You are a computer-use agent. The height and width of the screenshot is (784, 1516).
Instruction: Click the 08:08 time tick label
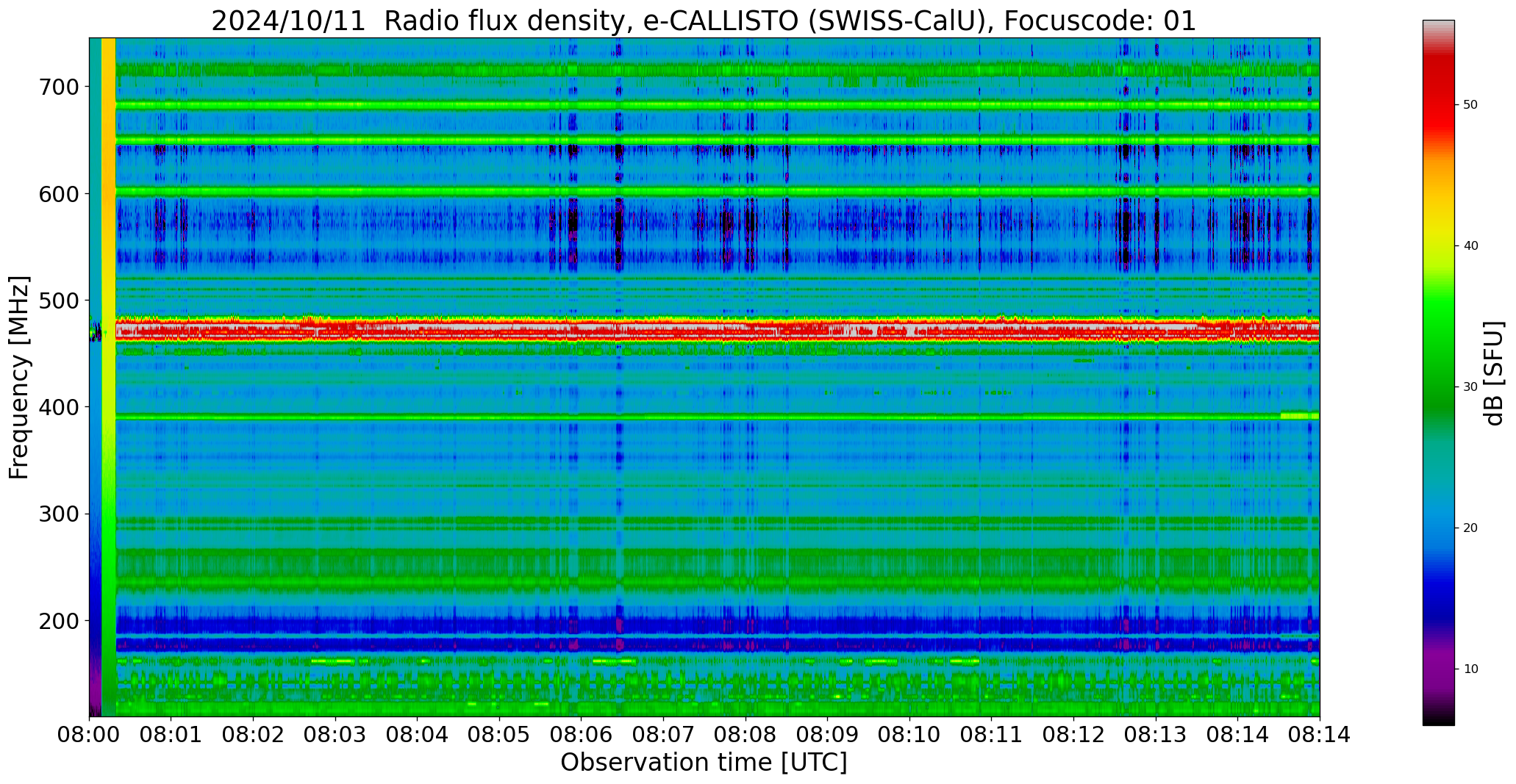[746, 736]
